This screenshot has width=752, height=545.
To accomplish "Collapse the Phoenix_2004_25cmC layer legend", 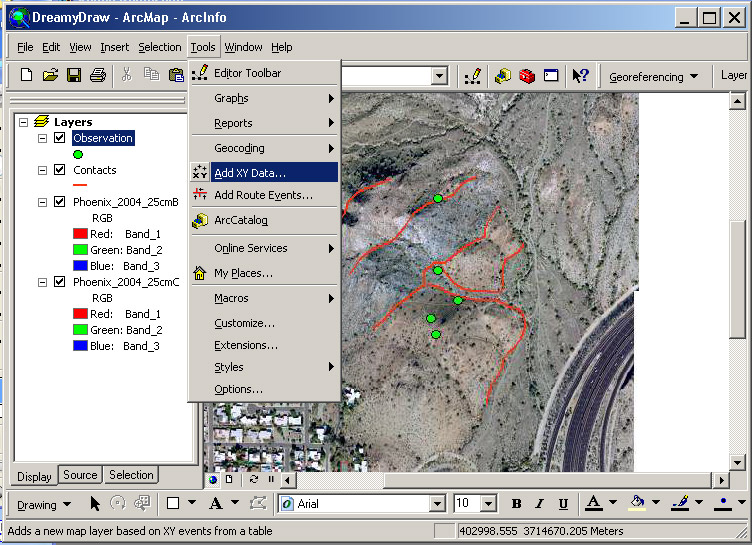I will click(42, 282).
